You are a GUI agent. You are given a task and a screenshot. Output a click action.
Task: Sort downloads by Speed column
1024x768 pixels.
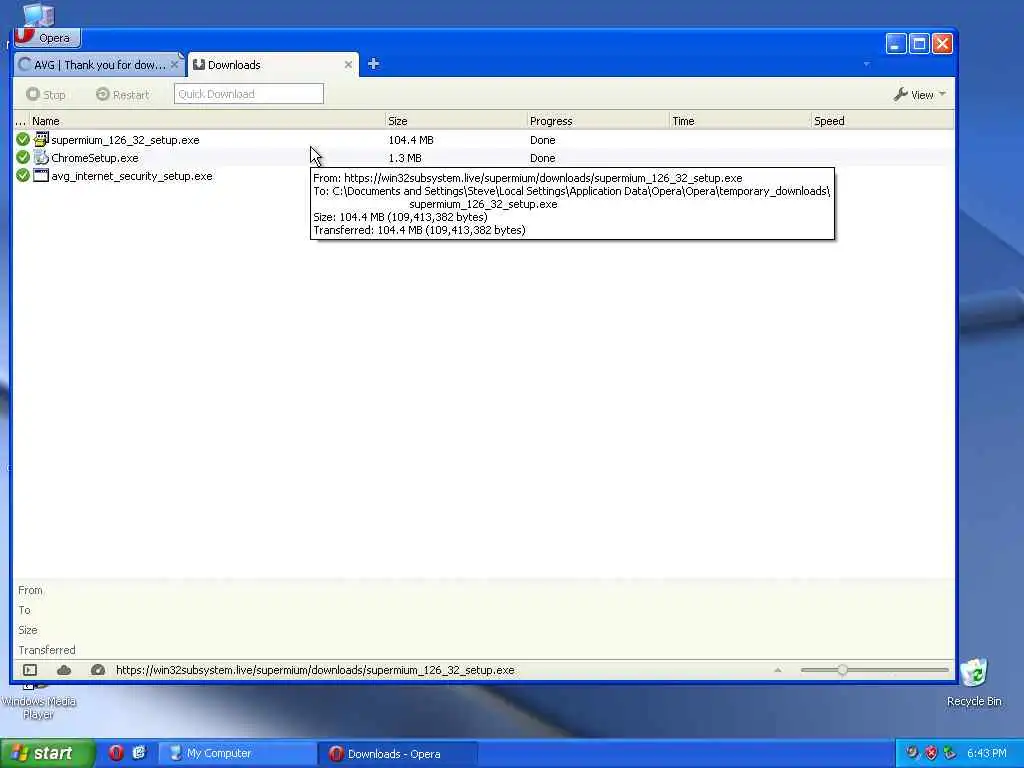coord(882,121)
